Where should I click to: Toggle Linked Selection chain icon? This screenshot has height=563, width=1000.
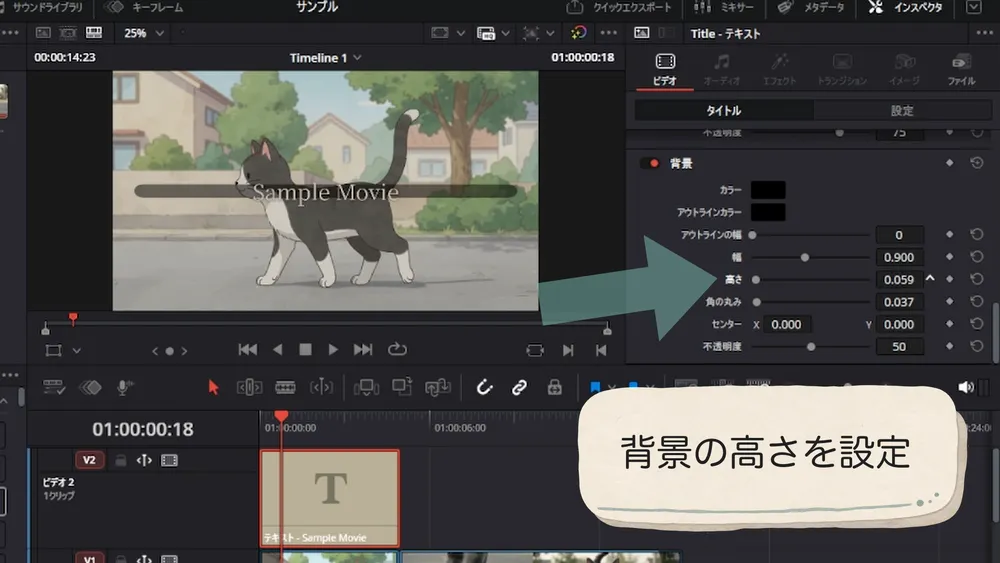(x=519, y=387)
